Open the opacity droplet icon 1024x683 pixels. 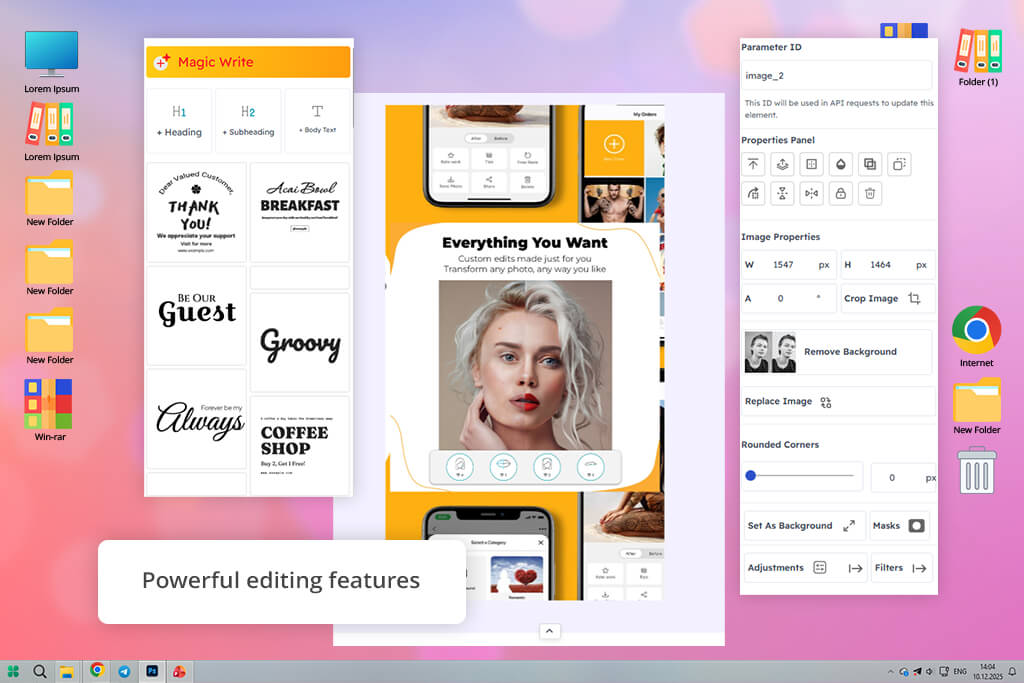coord(841,164)
